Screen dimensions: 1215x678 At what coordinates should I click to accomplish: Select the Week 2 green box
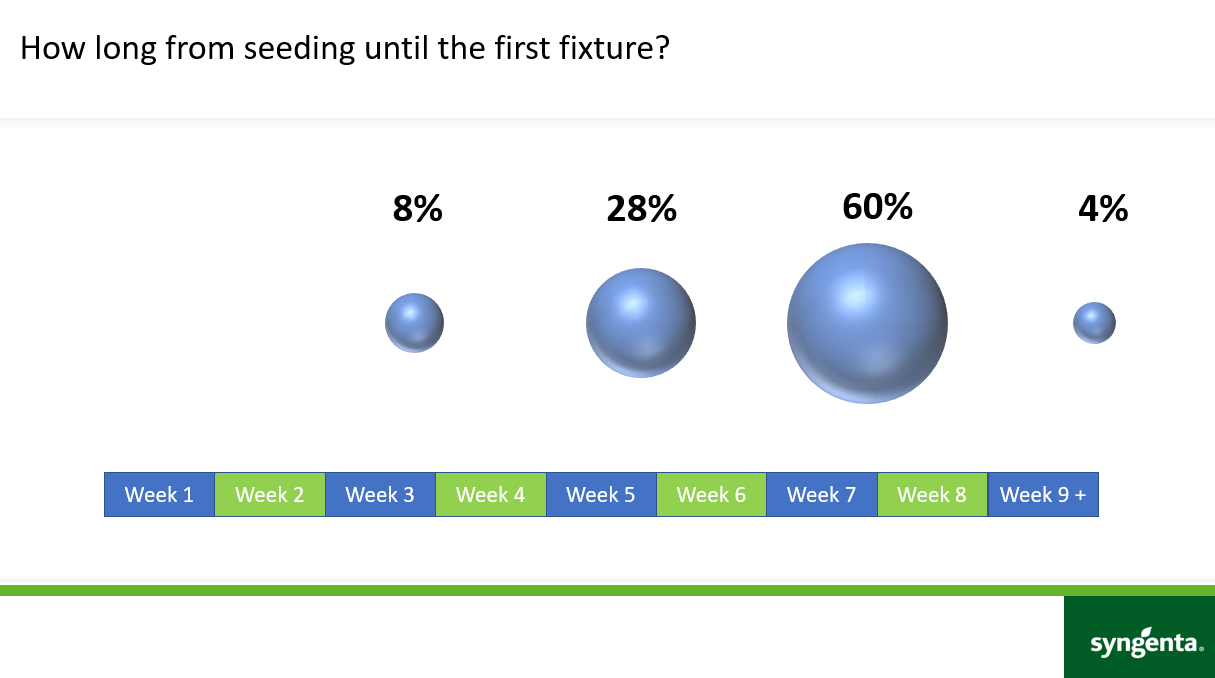(x=270, y=494)
